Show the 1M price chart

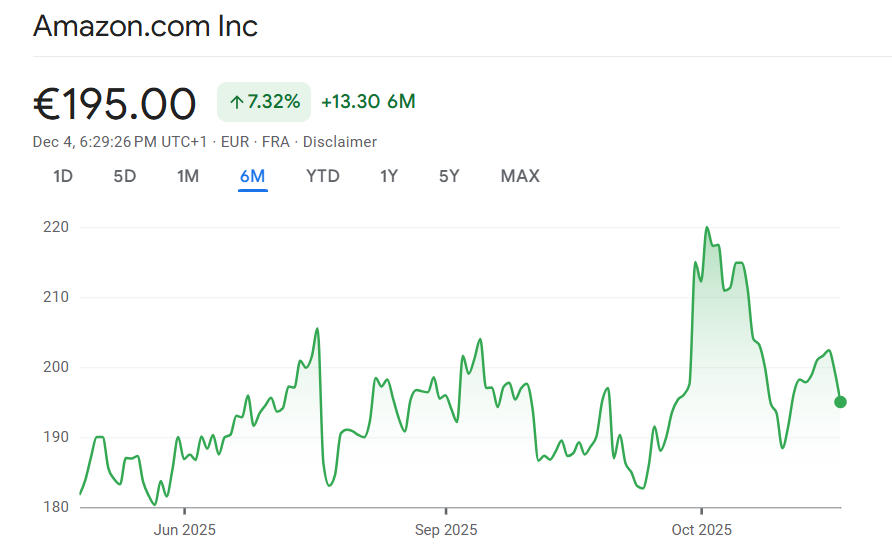pyautogui.click(x=188, y=176)
